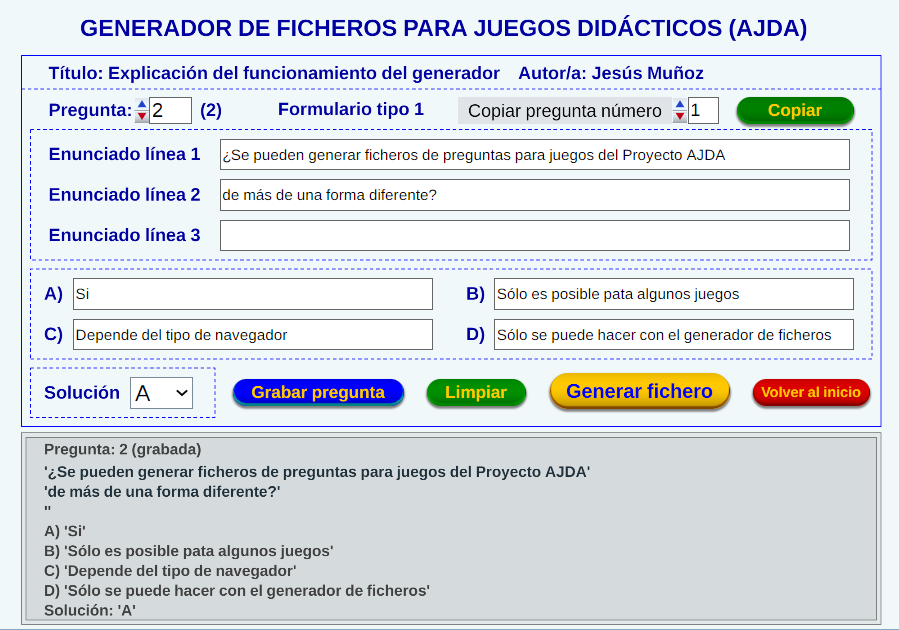Click the answer option B text field
The height and width of the screenshot is (630, 899).
pos(673,294)
